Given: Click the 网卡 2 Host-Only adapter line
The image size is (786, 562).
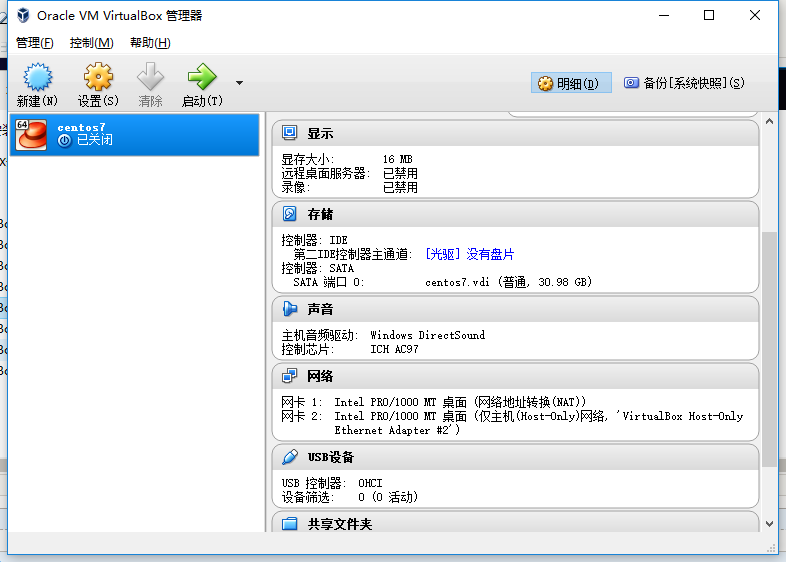Looking at the screenshot, I should coord(512,423).
